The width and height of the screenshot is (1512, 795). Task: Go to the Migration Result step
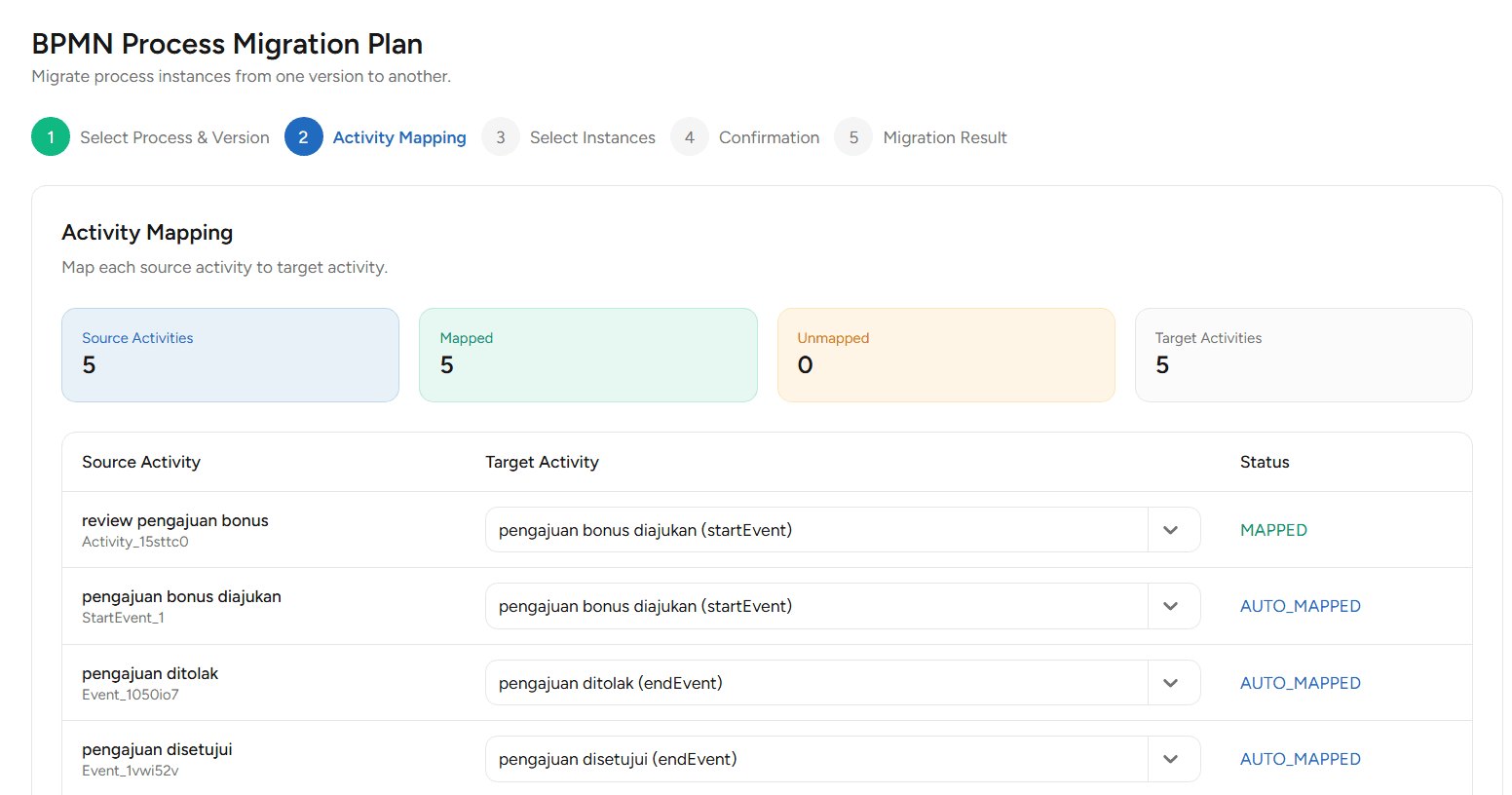coord(921,137)
